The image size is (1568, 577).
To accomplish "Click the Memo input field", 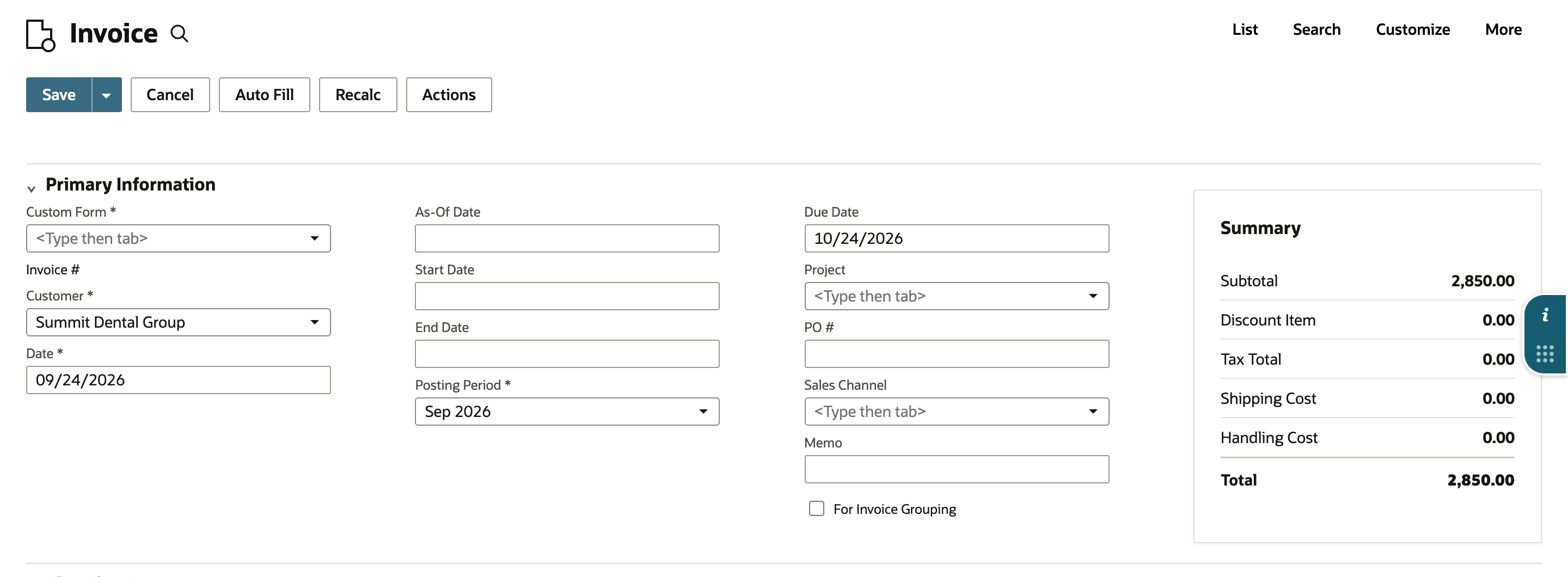I will (x=956, y=469).
